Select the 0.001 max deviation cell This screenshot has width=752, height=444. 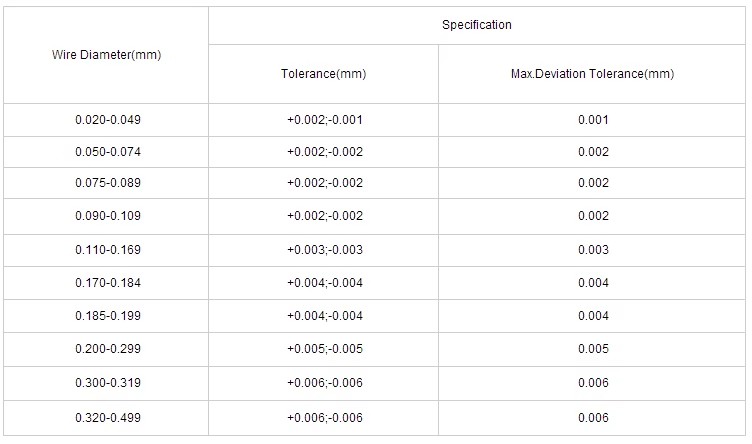pos(592,120)
